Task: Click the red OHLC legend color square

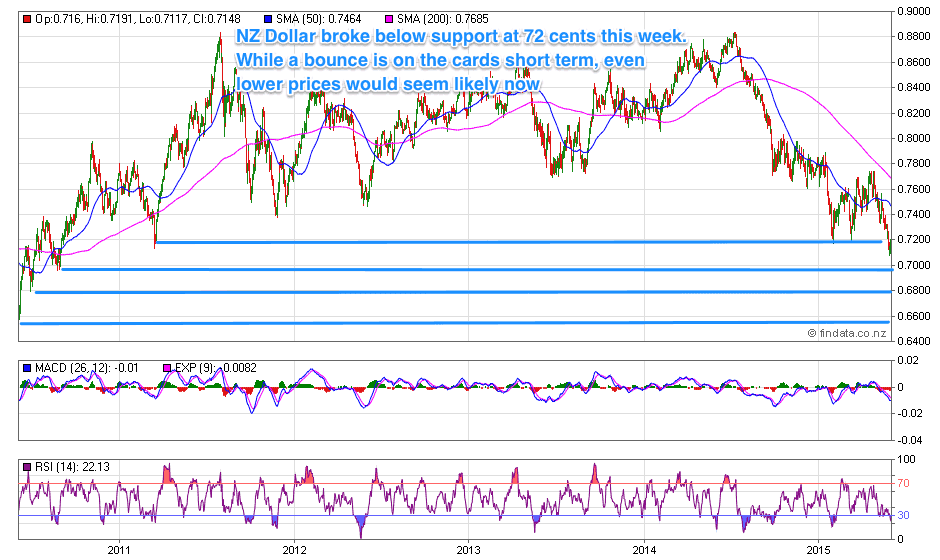Action: tap(26, 19)
